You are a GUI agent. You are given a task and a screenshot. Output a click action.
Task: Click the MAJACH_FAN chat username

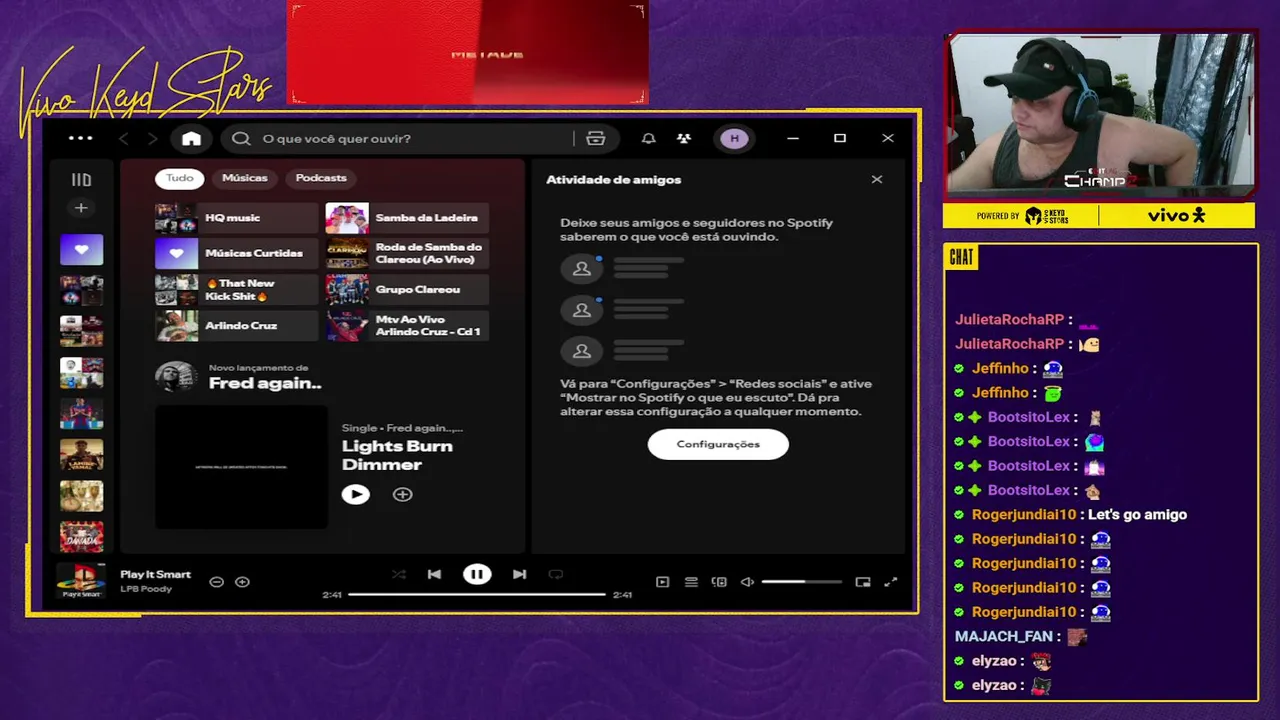[x=1004, y=637]
